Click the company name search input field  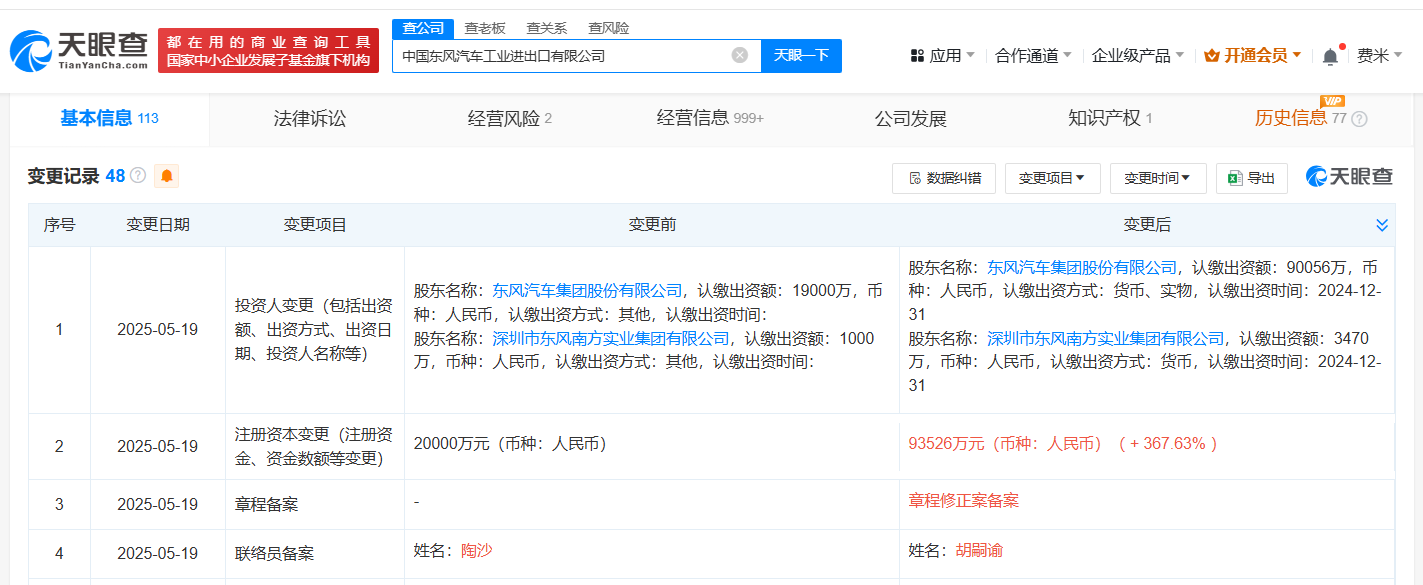pos(560,56)
